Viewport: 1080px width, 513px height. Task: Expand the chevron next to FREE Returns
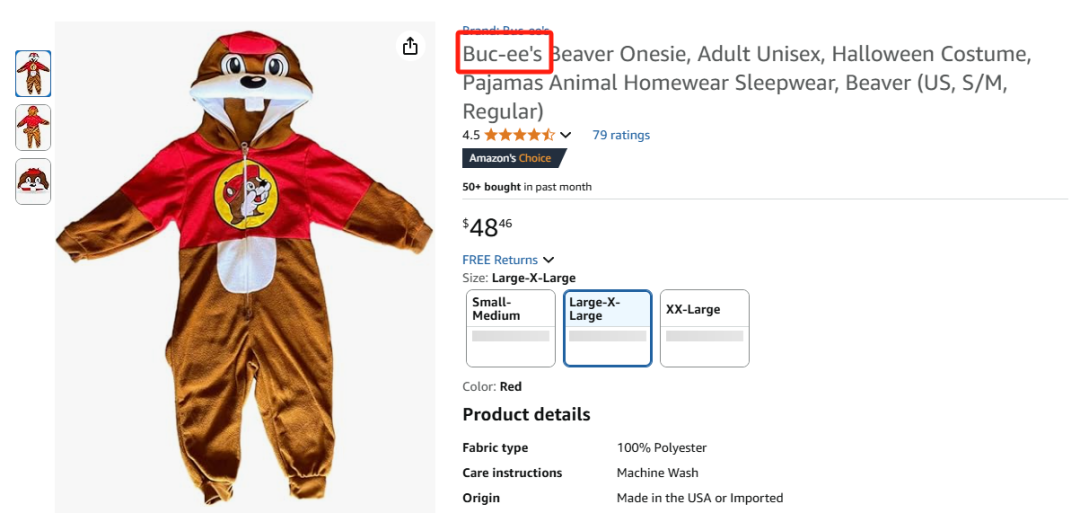(549, 260)
